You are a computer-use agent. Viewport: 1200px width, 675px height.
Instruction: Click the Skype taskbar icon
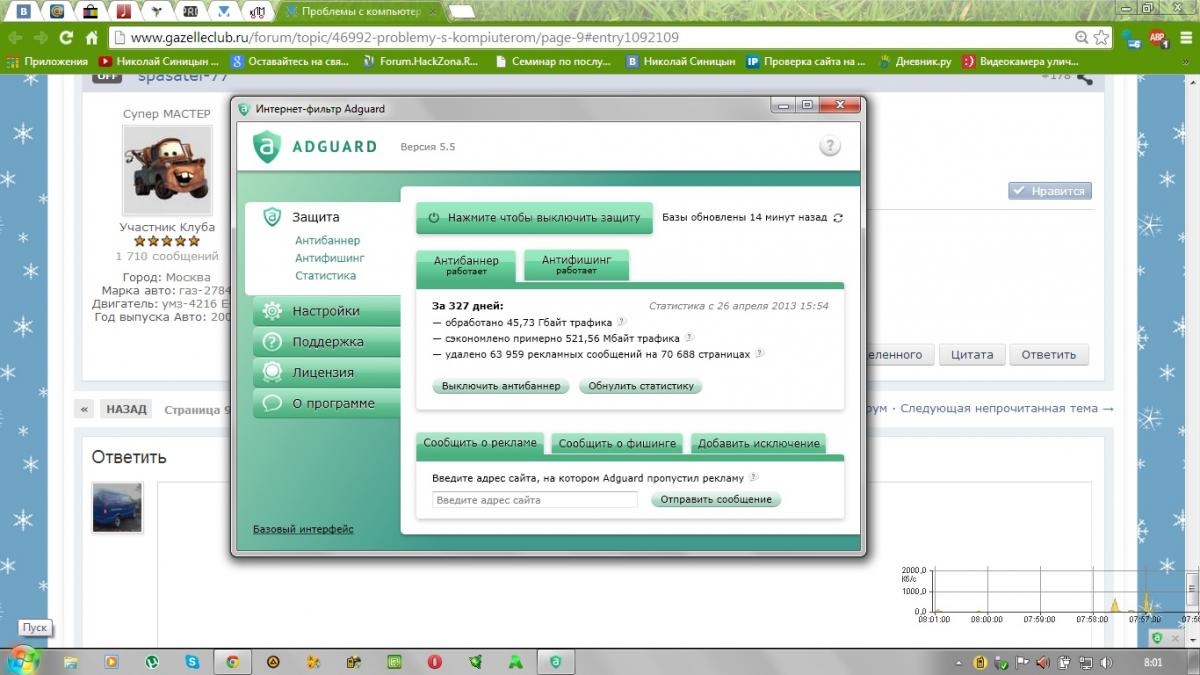point(192,662)
